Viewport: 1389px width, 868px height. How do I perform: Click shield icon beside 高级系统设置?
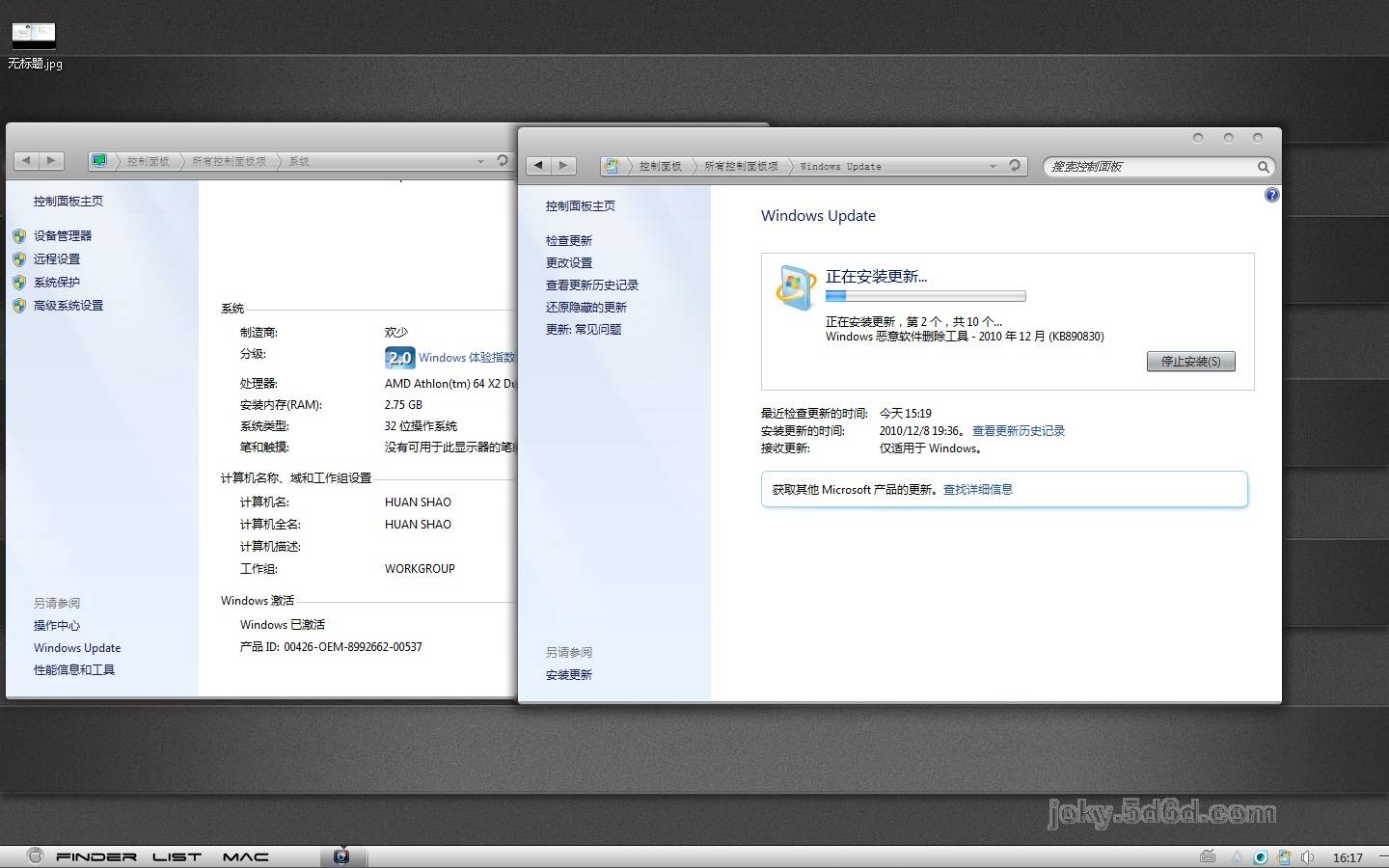[19, 305]
